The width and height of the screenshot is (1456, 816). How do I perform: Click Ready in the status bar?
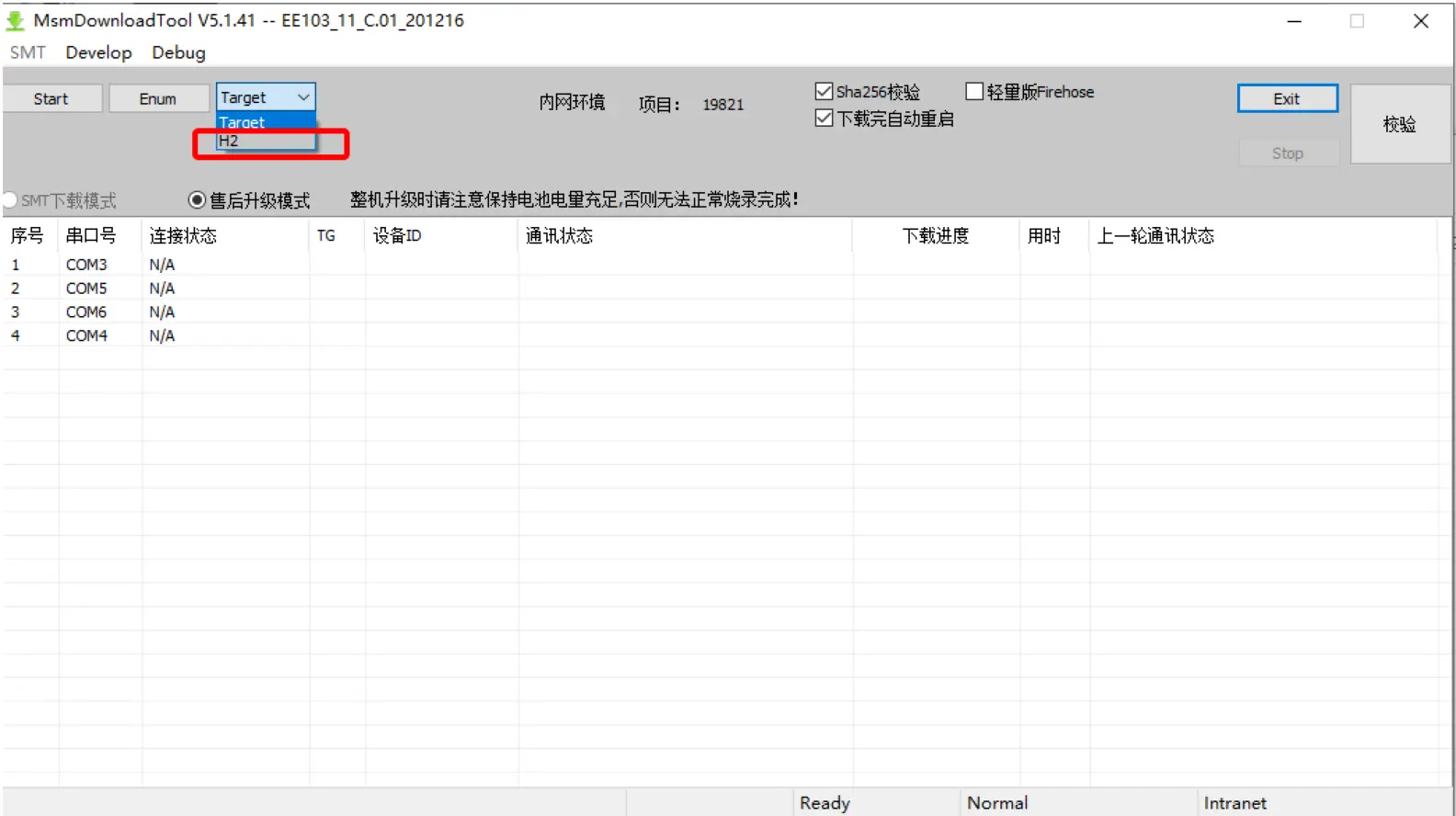pos(825,802)
